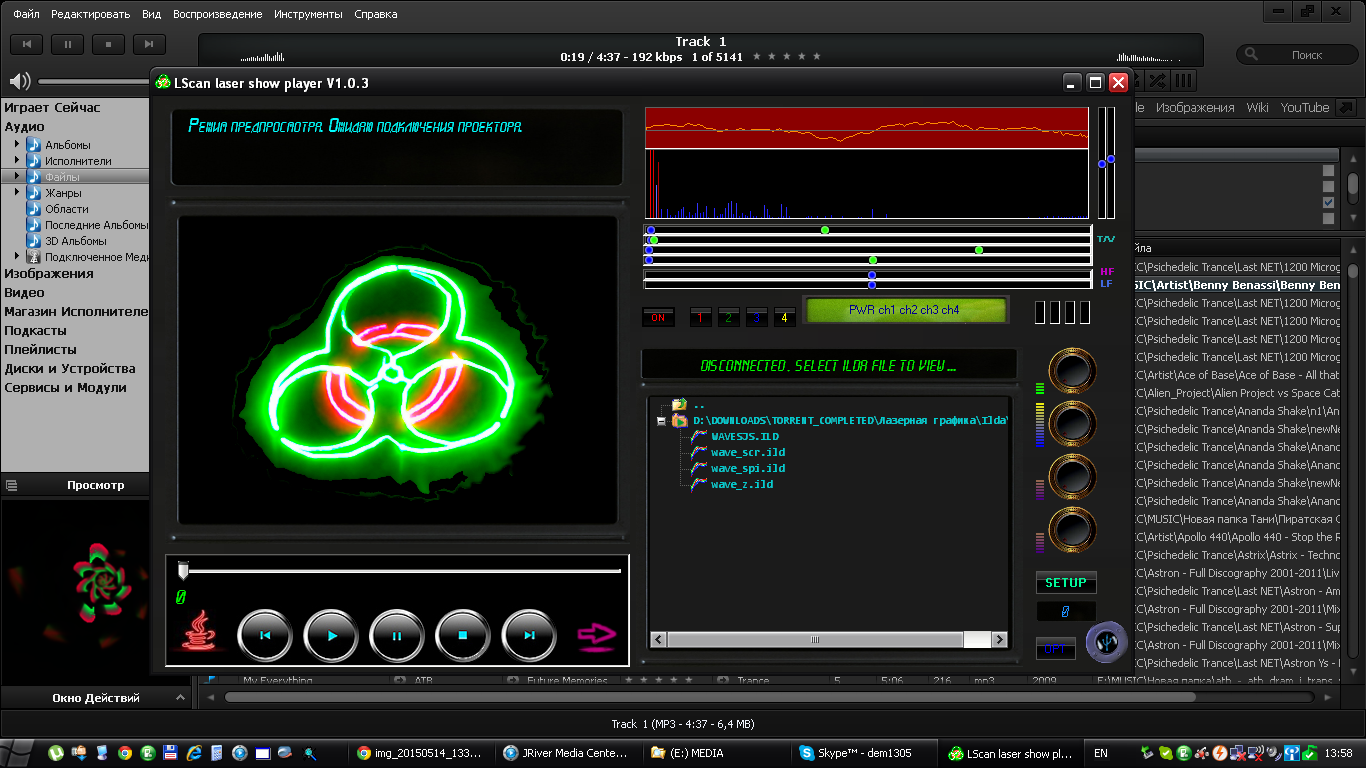This screenshot has width=1366, height=768.
Task: Open the Вид menu
Action: [x=151, y=14]
